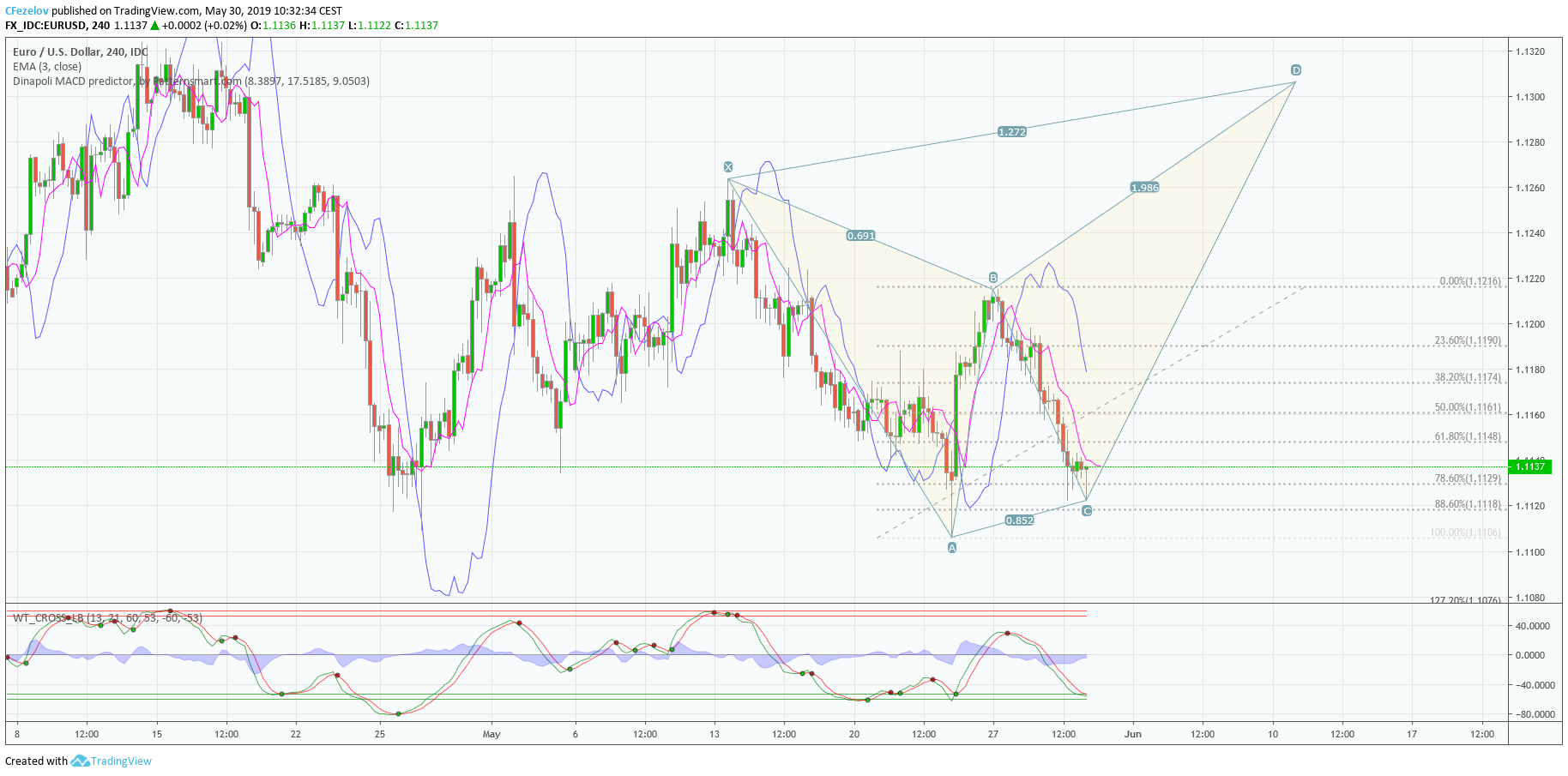Click the 40.0000 oscillator axis label
1568x776 pixels.
pyautogui.click(x=1532, y=626)
